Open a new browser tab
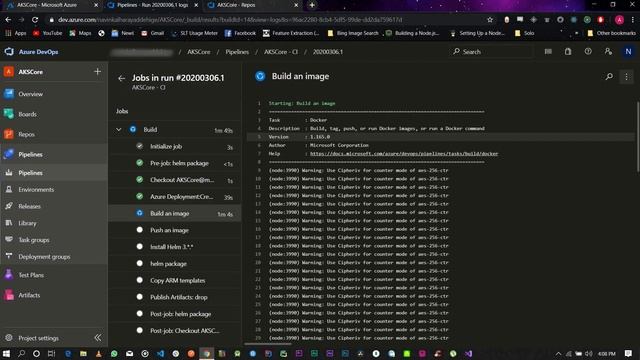This screenshot has height=360, width=640. [x=312, y=5]
